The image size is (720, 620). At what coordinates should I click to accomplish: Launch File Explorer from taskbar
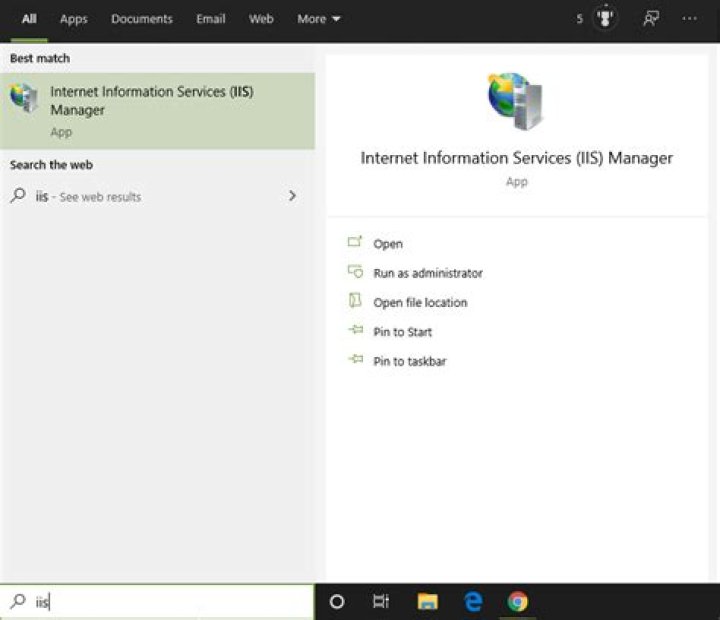(428, 601)
